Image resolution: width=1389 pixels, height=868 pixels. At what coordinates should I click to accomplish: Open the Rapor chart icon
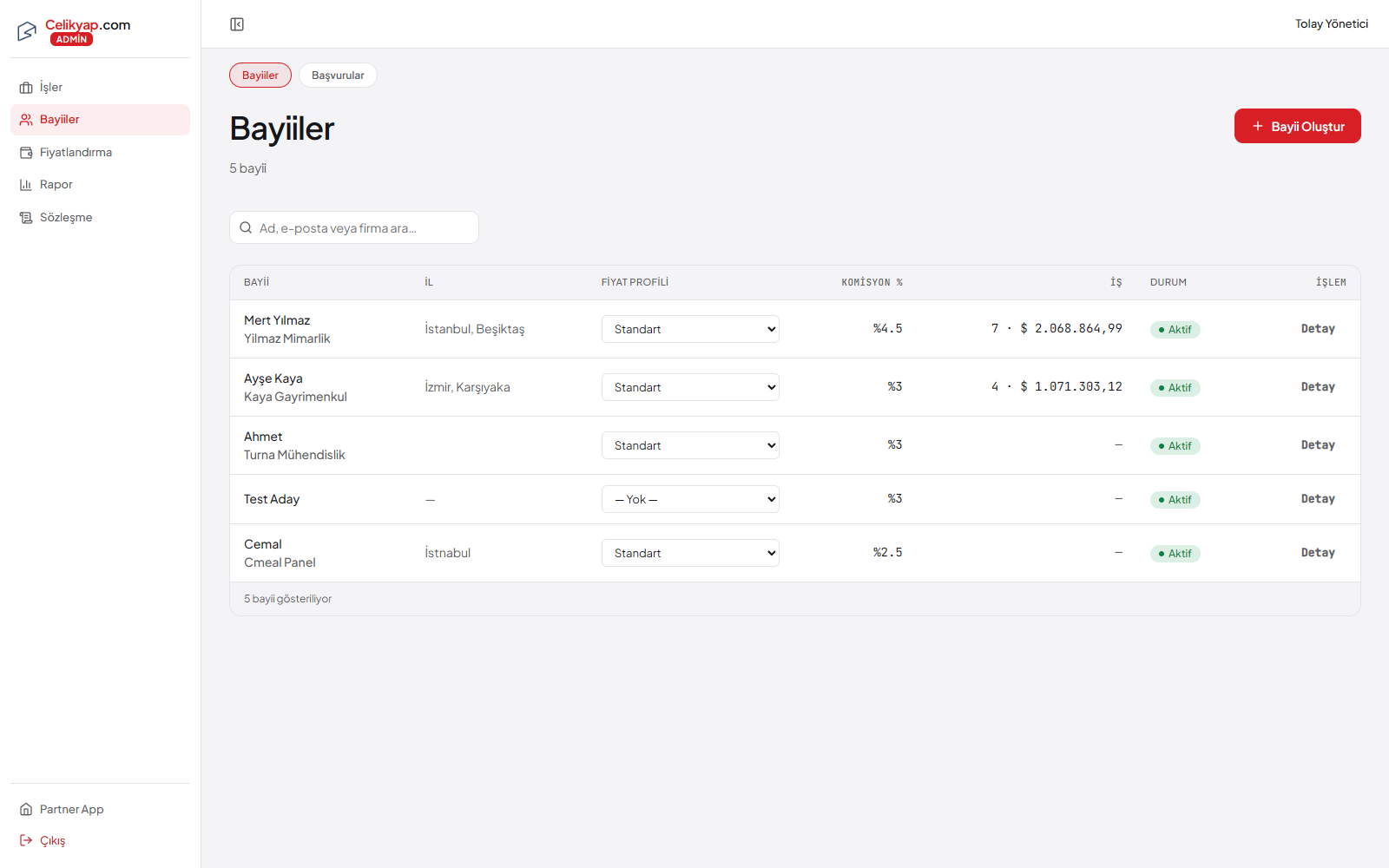pos(26,185)
